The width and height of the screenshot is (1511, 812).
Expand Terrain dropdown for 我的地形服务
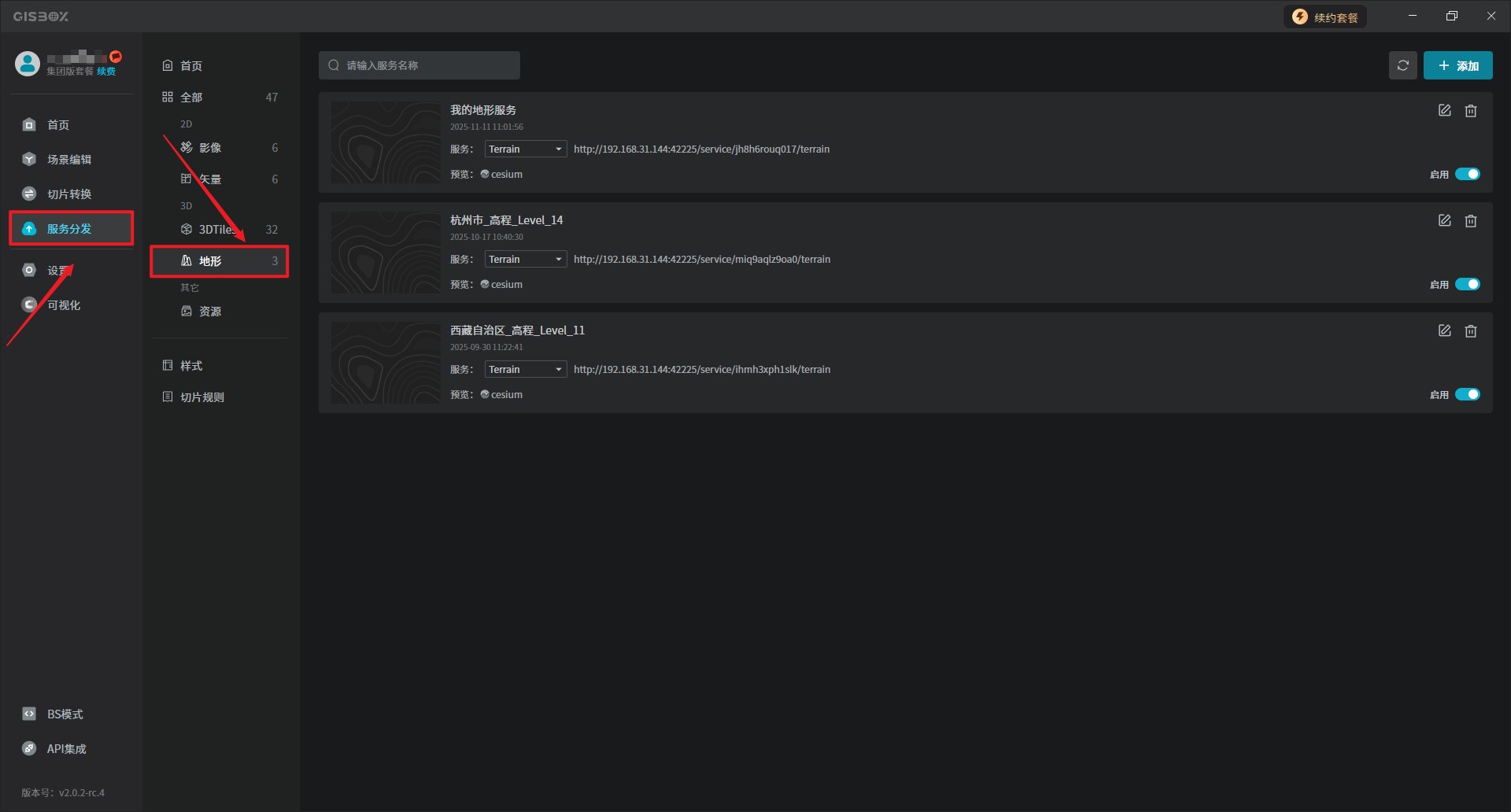(x=525, y=149)
